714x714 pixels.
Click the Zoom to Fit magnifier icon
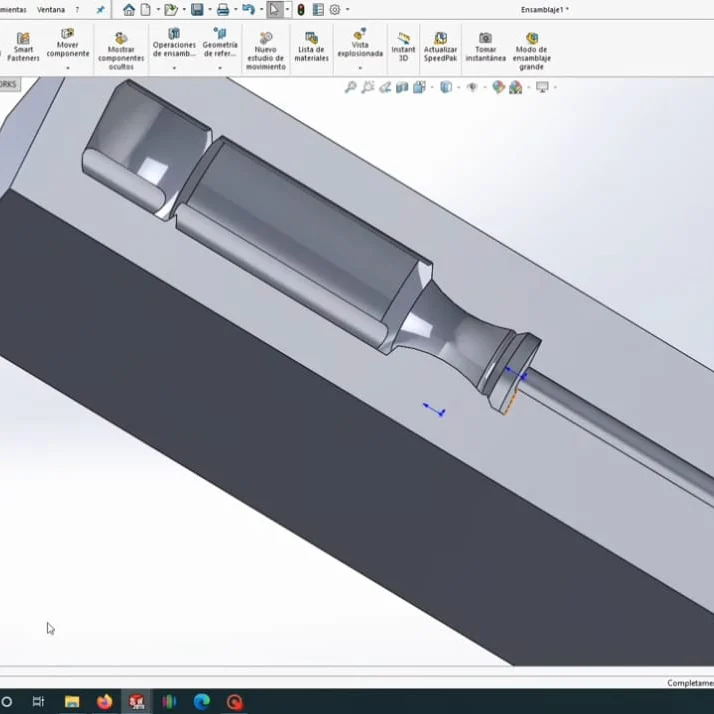coord(351,88)
